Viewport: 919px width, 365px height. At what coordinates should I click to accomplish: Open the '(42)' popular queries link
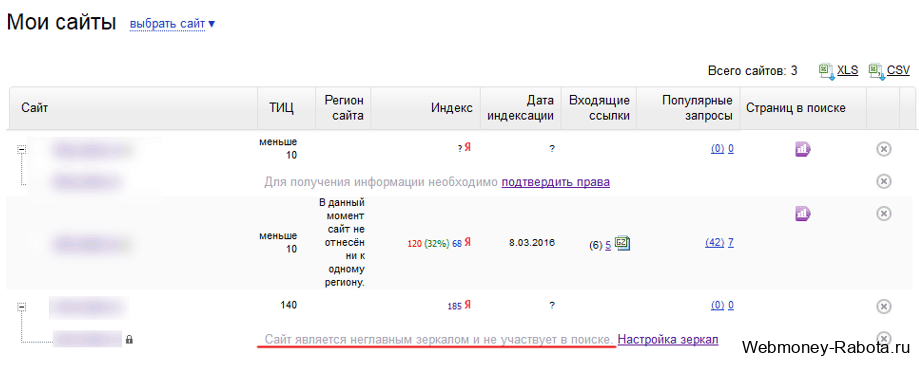point(715,243)
